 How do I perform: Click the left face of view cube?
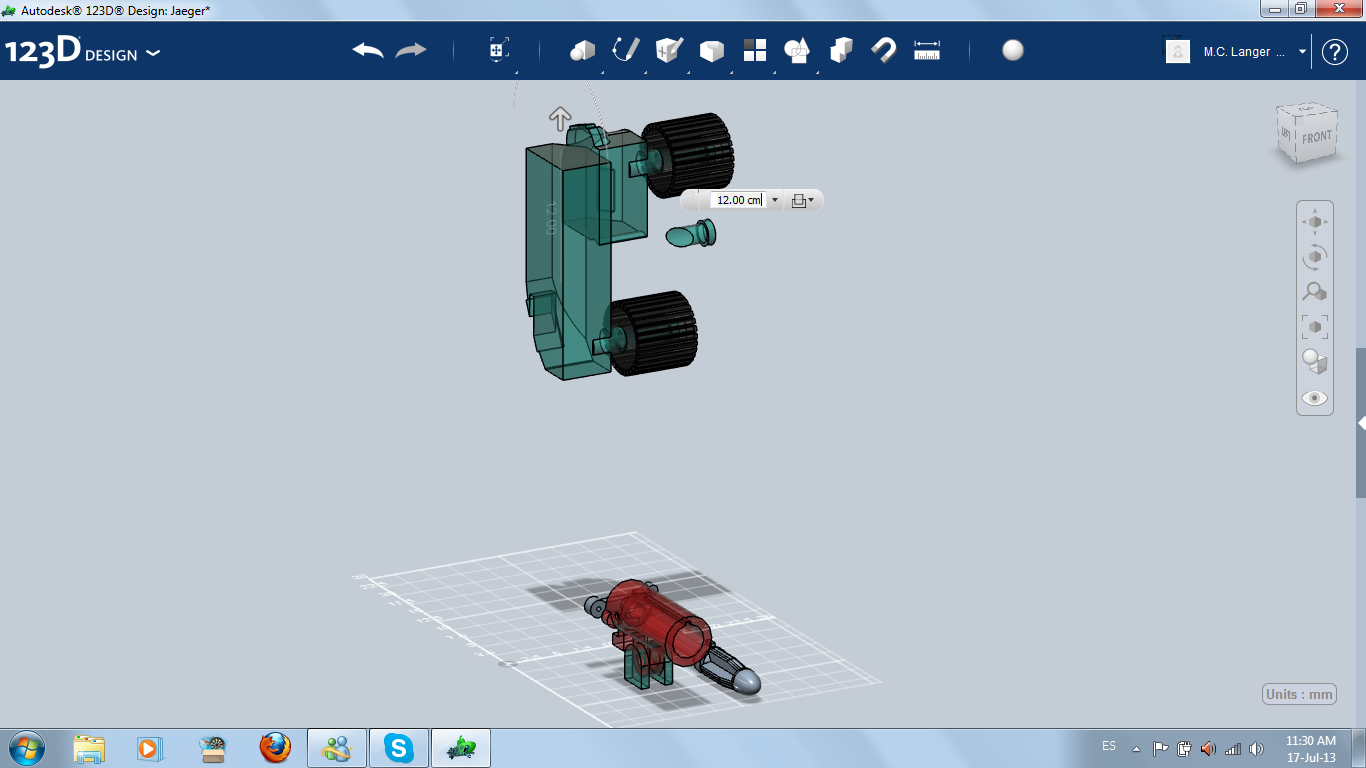click(x=1287, y=132)
